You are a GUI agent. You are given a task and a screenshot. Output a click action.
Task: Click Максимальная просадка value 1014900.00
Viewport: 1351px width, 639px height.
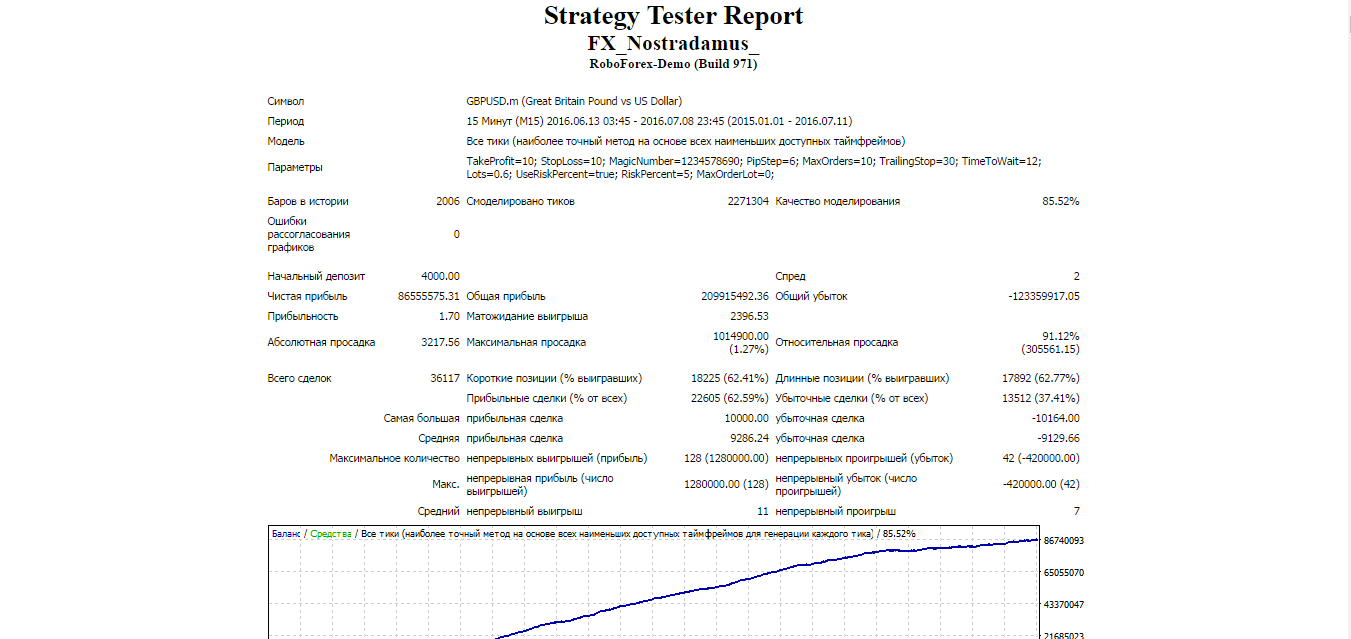741,336
